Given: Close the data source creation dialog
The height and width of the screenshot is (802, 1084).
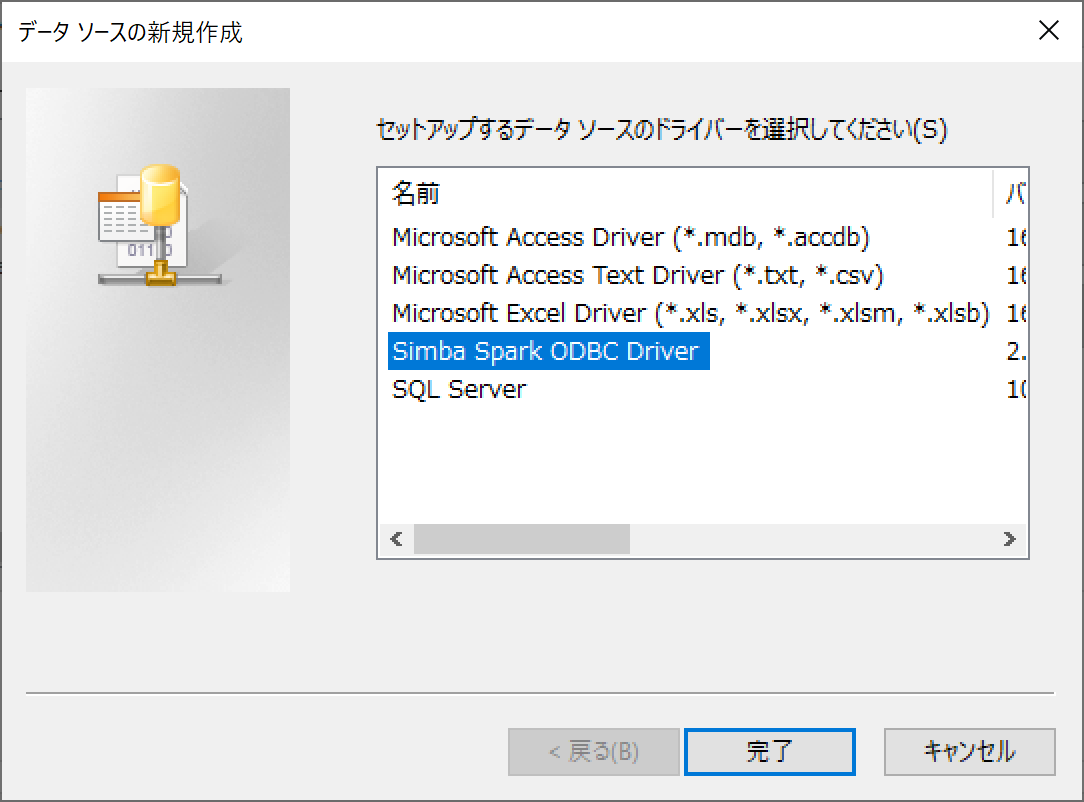Looking at the screenshot, I should [1048, 31].
